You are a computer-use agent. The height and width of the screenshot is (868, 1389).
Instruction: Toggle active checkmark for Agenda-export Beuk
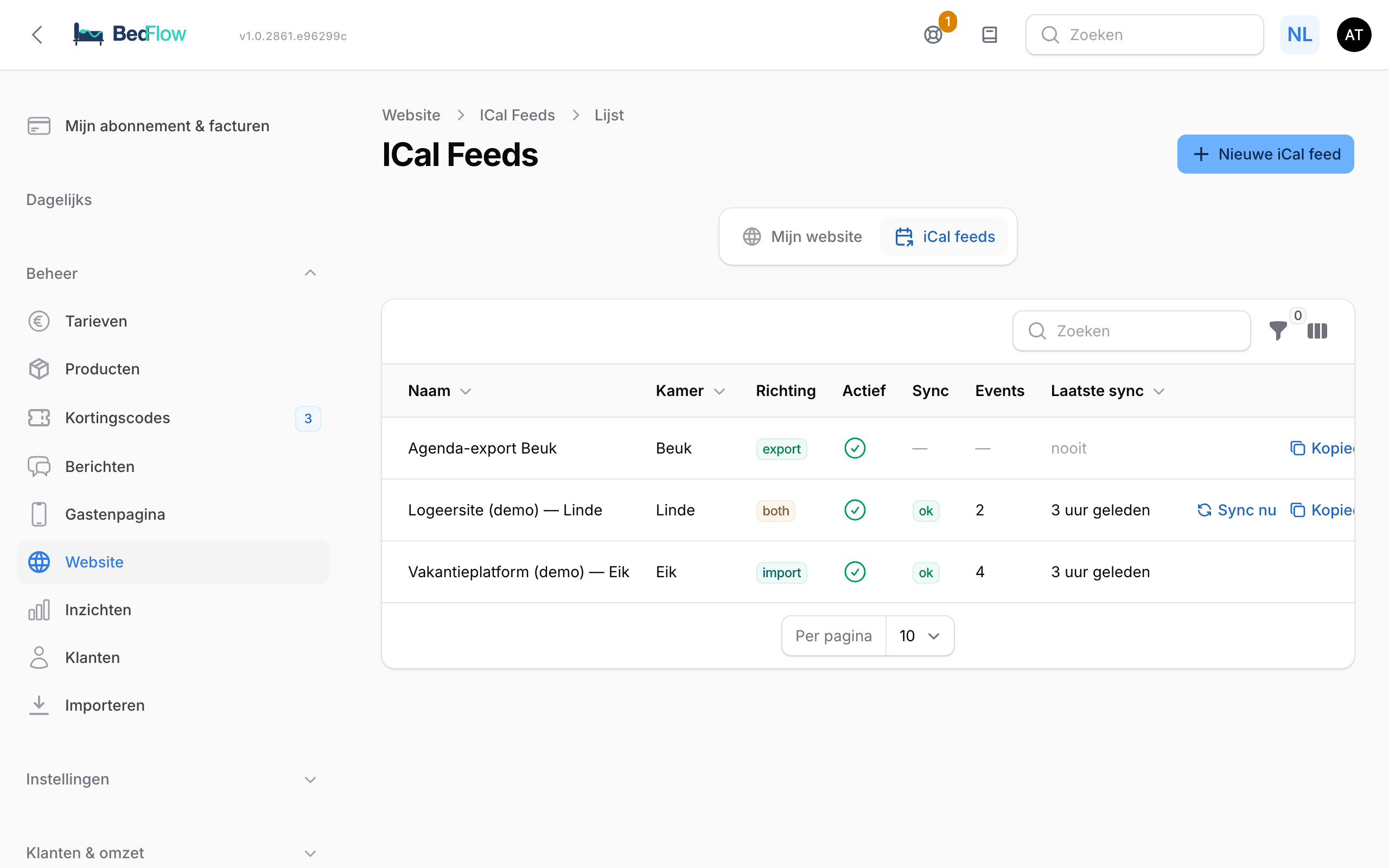click(855, 448)
